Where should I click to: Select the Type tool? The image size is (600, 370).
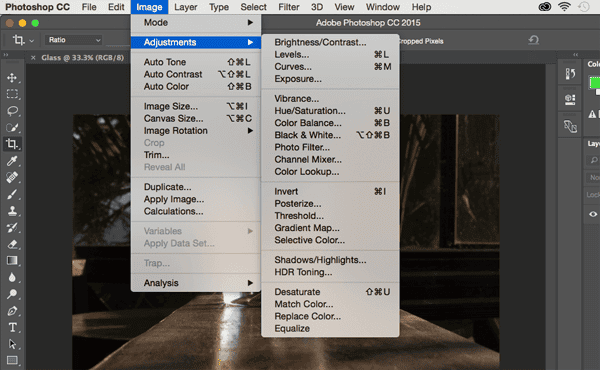(x=12, y=328)
